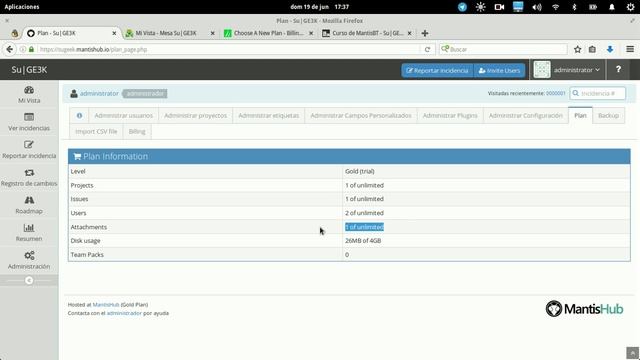Open the Import CSV file tab
The image size is (640, 360).
pyautogui.click(x=96, y=131)
